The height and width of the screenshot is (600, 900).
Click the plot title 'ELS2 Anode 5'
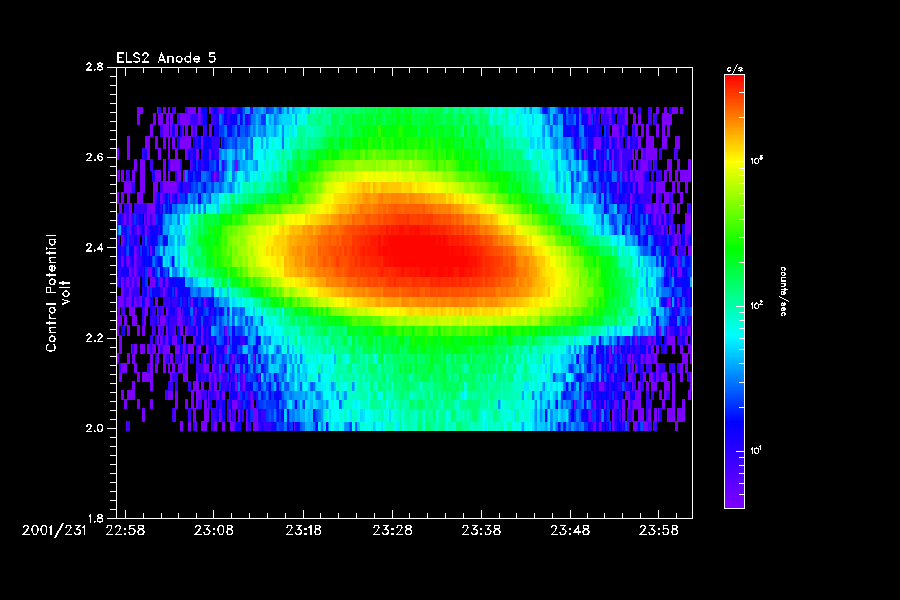166,58
